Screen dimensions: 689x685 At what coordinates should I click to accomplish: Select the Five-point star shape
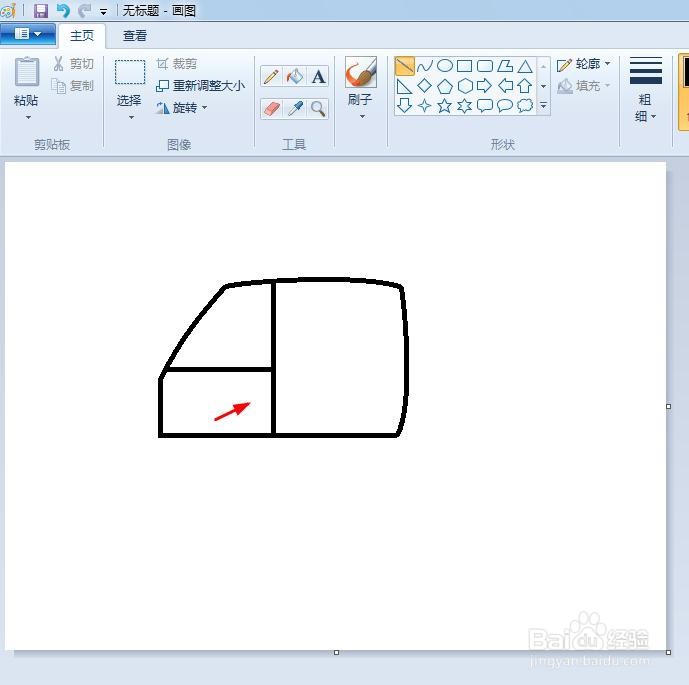(445, 105)
